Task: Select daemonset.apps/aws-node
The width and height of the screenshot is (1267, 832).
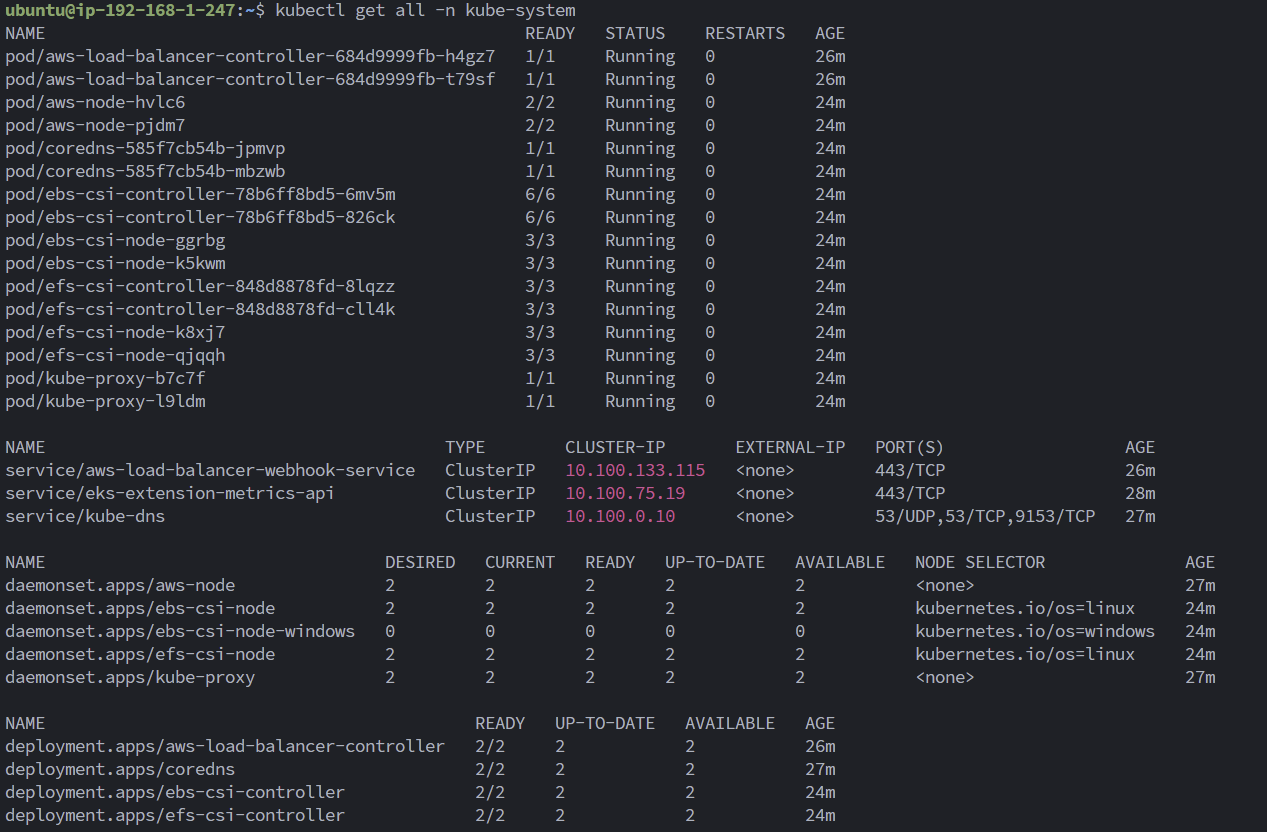Action: [120, 585]
